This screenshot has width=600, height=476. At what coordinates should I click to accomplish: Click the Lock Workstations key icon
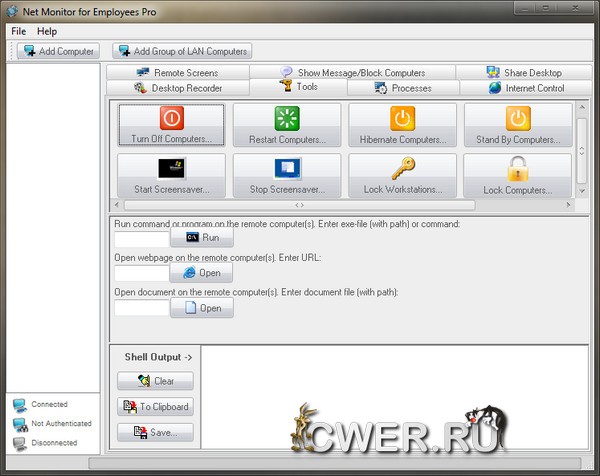click(x=403, y=168)
